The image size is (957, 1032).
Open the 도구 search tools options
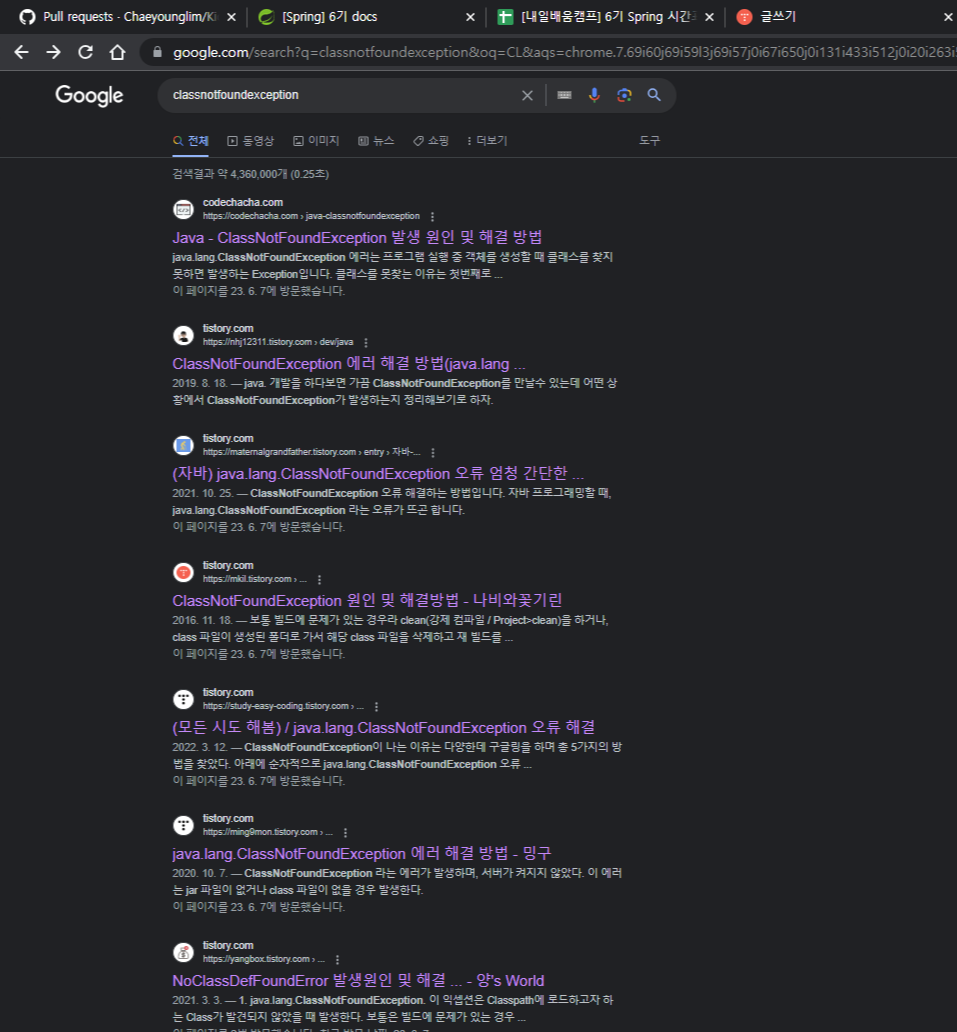649,141
